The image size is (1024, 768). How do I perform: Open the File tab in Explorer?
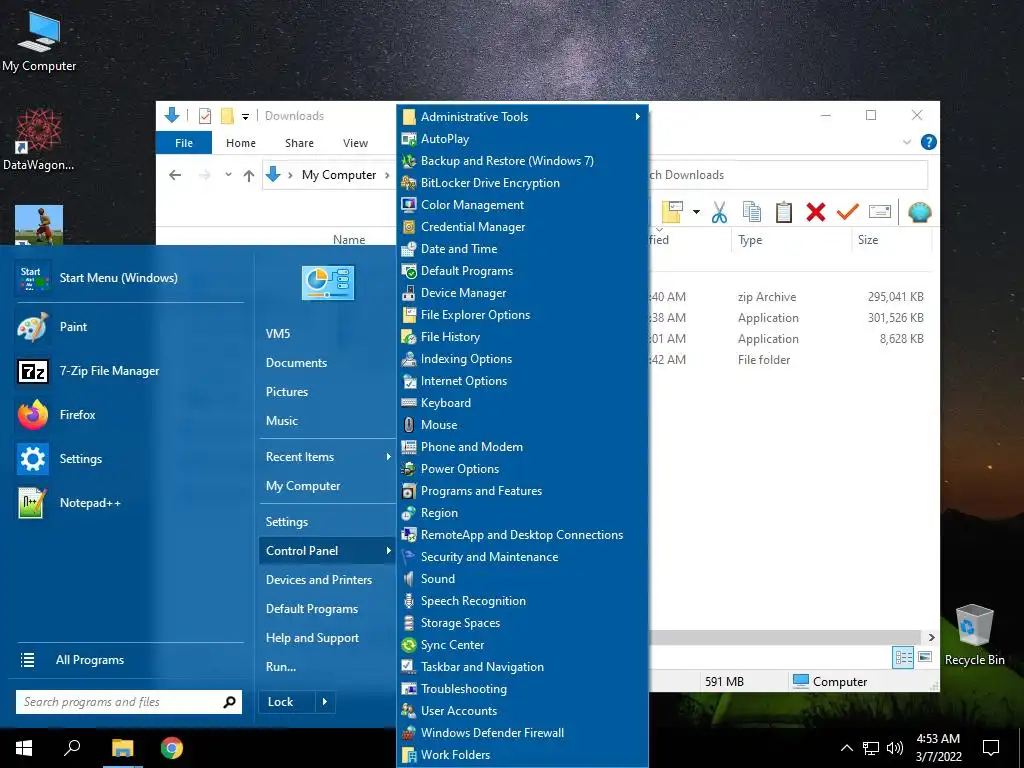click(184, 142)
